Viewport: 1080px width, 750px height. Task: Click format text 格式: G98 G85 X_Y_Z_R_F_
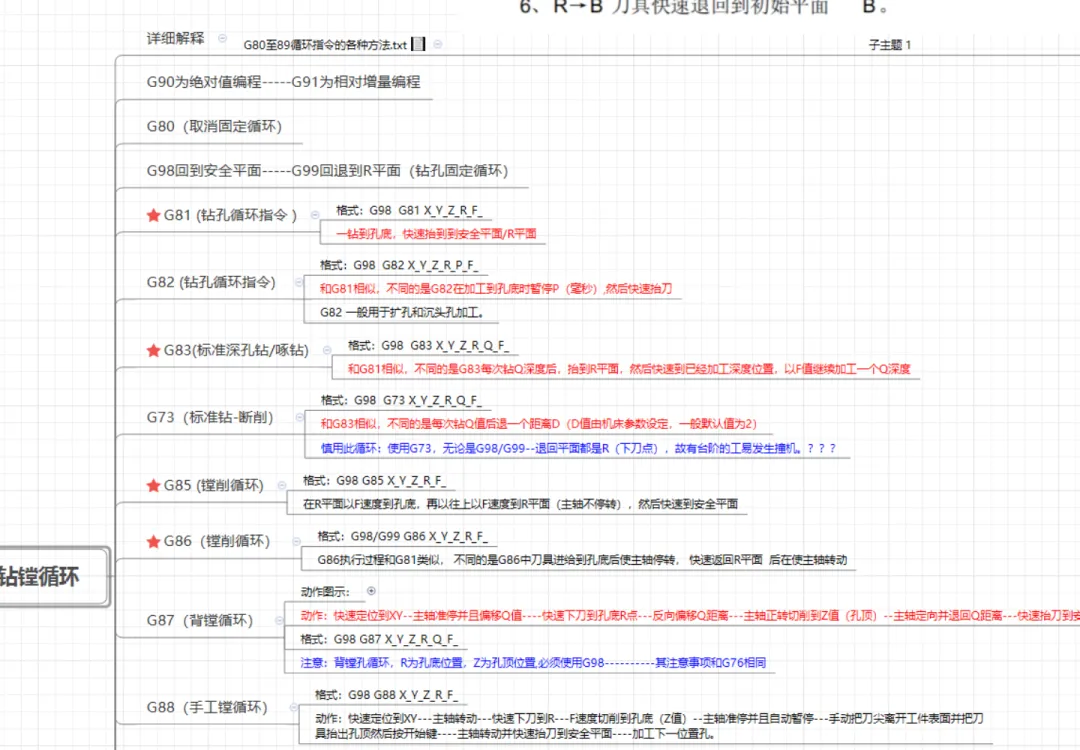coord(375,481)
